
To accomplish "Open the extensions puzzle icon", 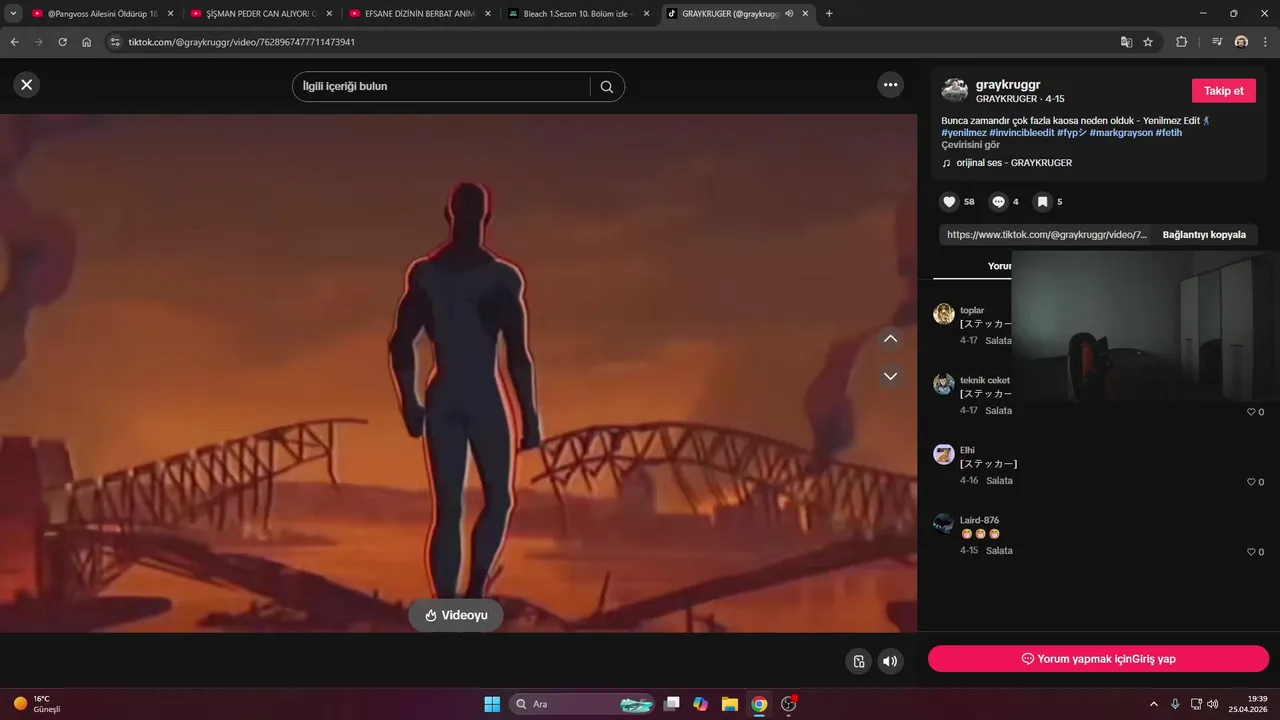I will (x=1181, y=42).
